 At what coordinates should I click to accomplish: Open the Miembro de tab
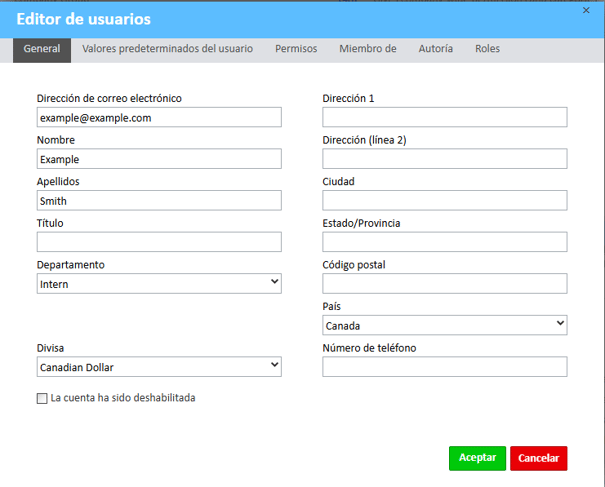click(368, 49)
